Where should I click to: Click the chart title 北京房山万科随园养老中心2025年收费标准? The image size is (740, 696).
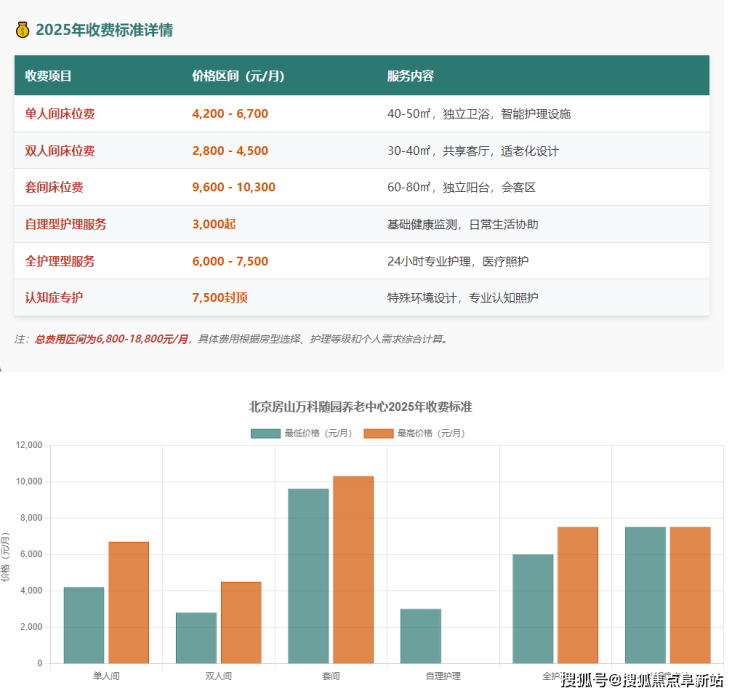pyautogui.click(x=360, y=407)
